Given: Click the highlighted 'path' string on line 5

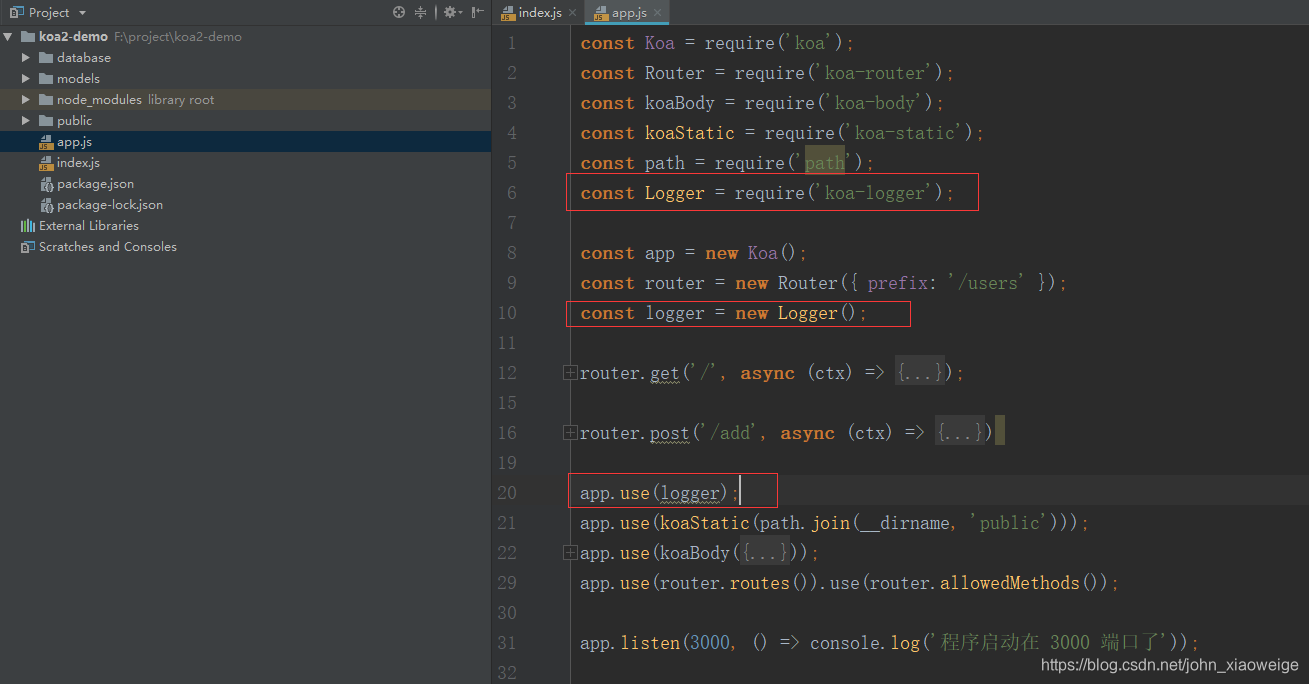Looking at the screenshot, I should (825, 163).
